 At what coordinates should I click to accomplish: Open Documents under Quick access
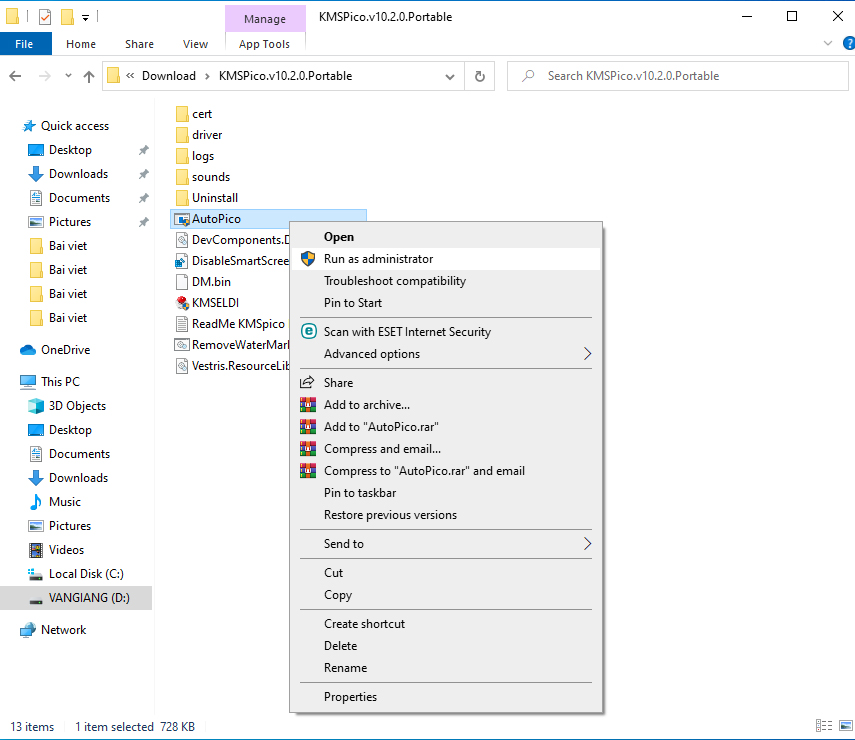click(x=80, y=198)
